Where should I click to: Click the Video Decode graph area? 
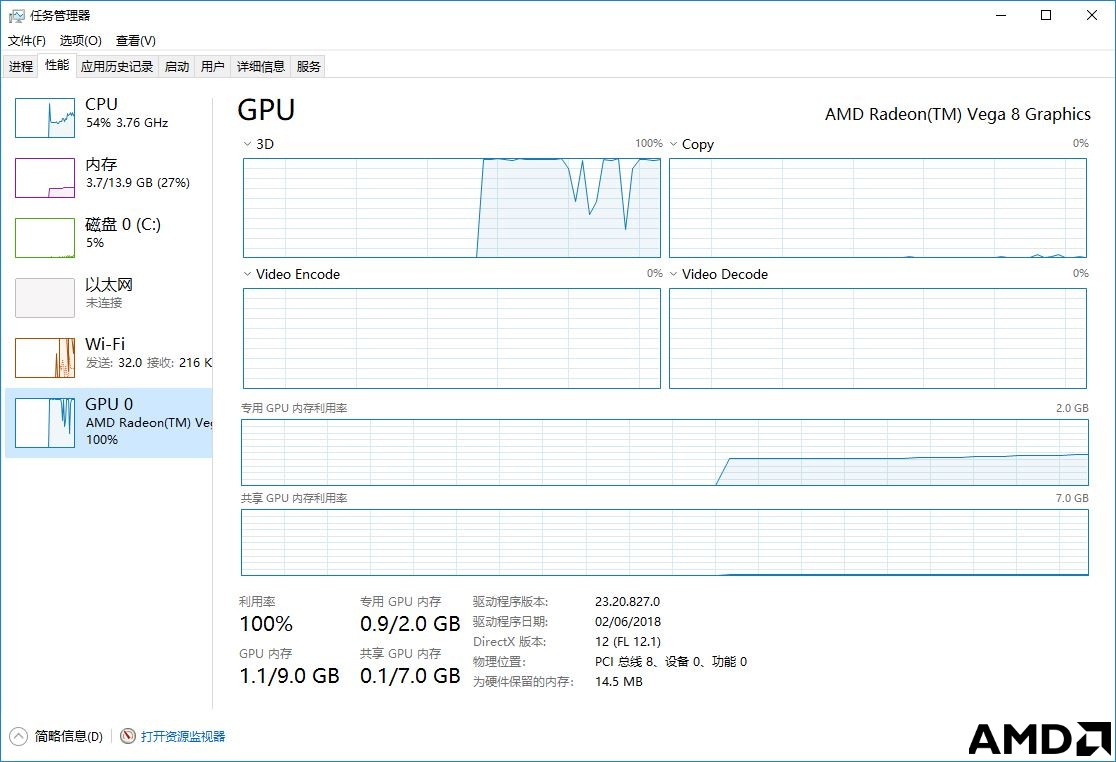[x=878, y=338]
